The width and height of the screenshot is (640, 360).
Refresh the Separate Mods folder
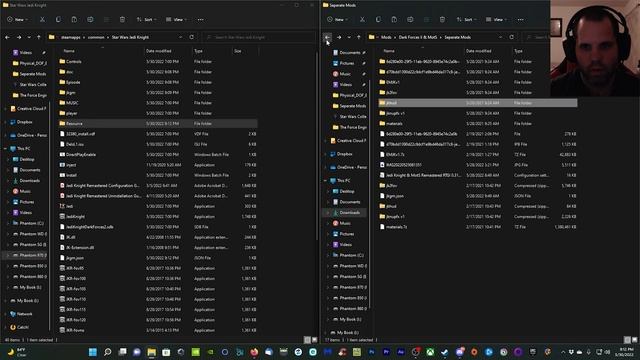(511, 37)
